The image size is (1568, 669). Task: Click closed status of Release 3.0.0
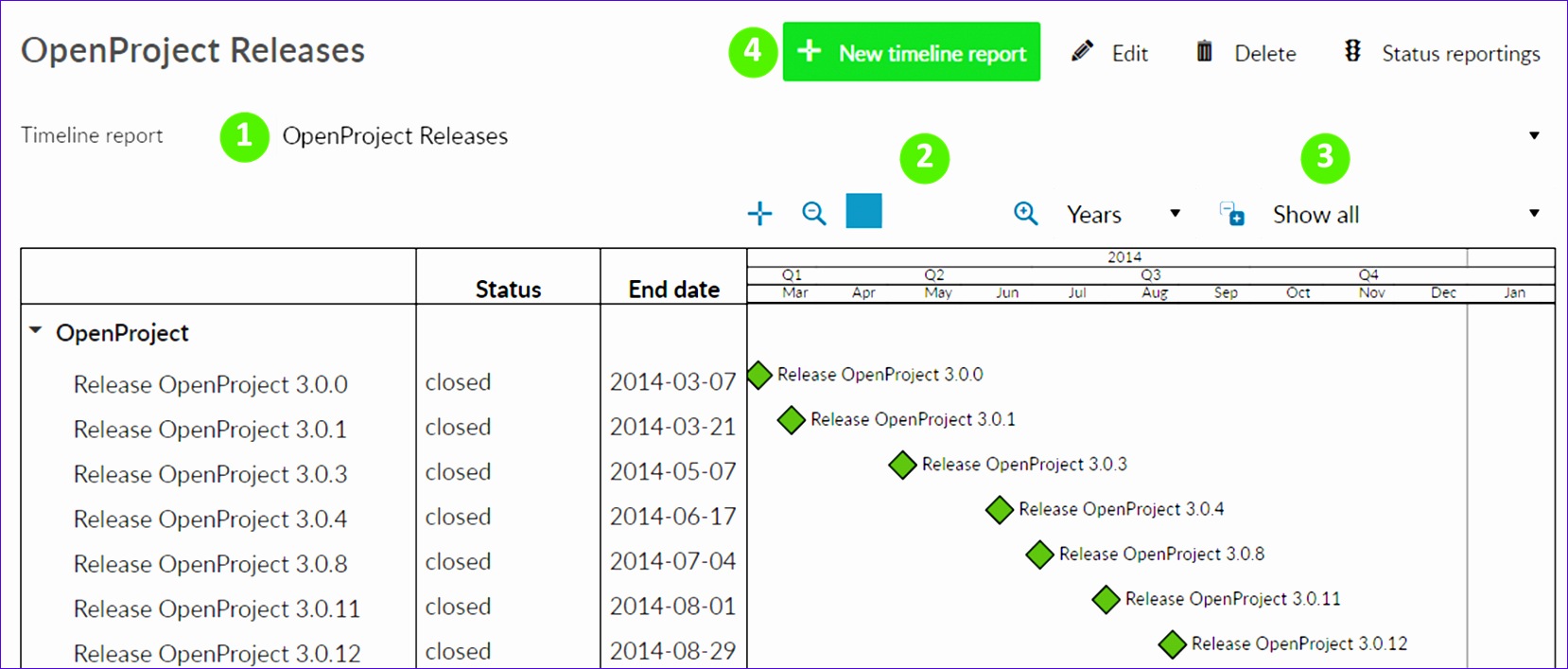458,382
